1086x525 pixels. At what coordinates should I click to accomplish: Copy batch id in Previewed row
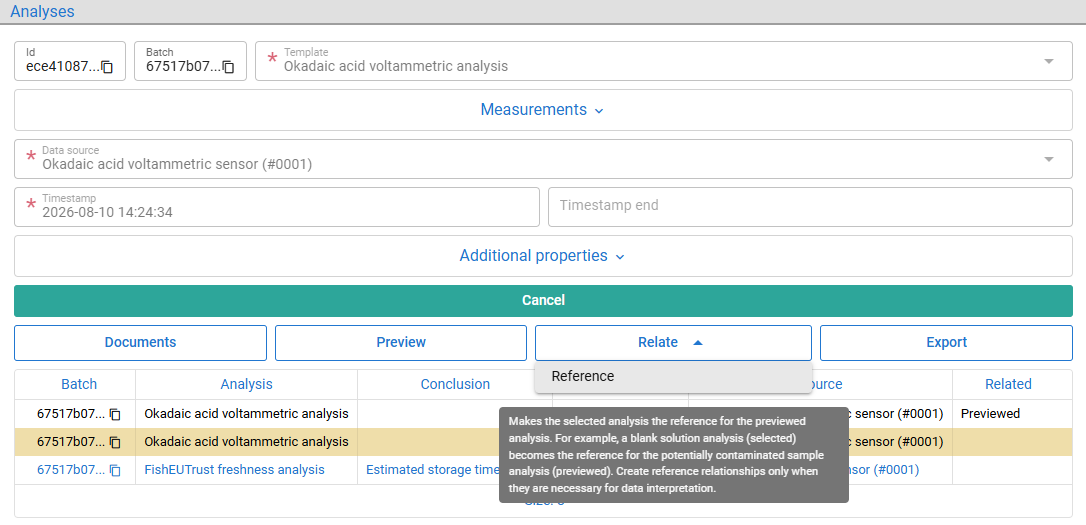click(x=115, y=414)
